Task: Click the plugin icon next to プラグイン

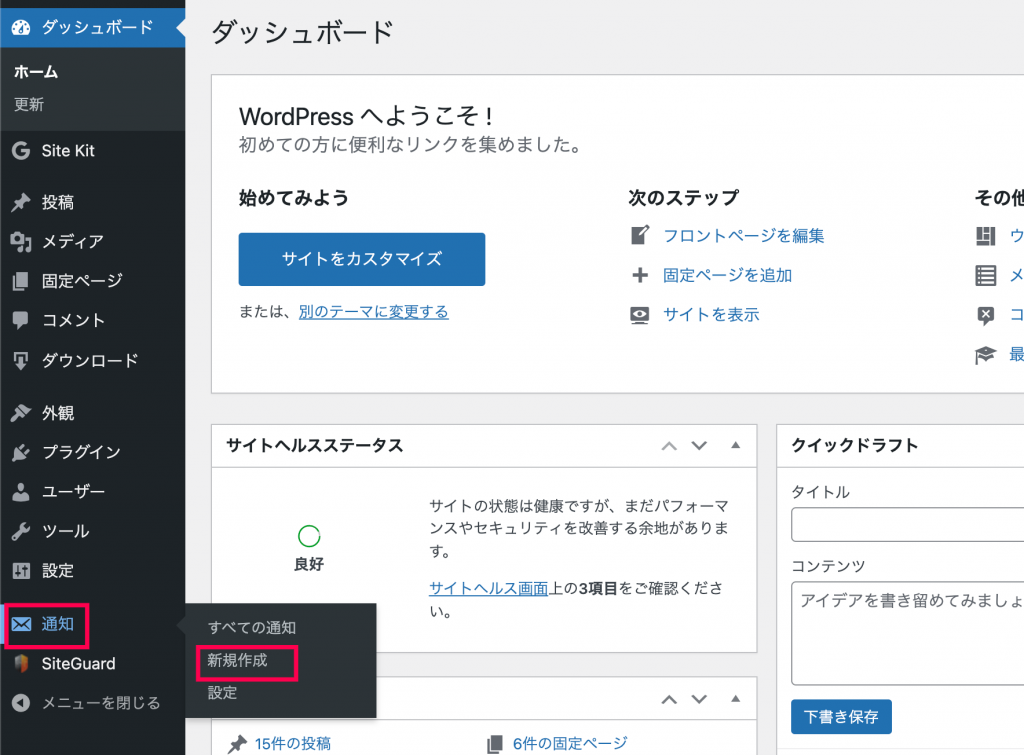Action: click(21, 452)
